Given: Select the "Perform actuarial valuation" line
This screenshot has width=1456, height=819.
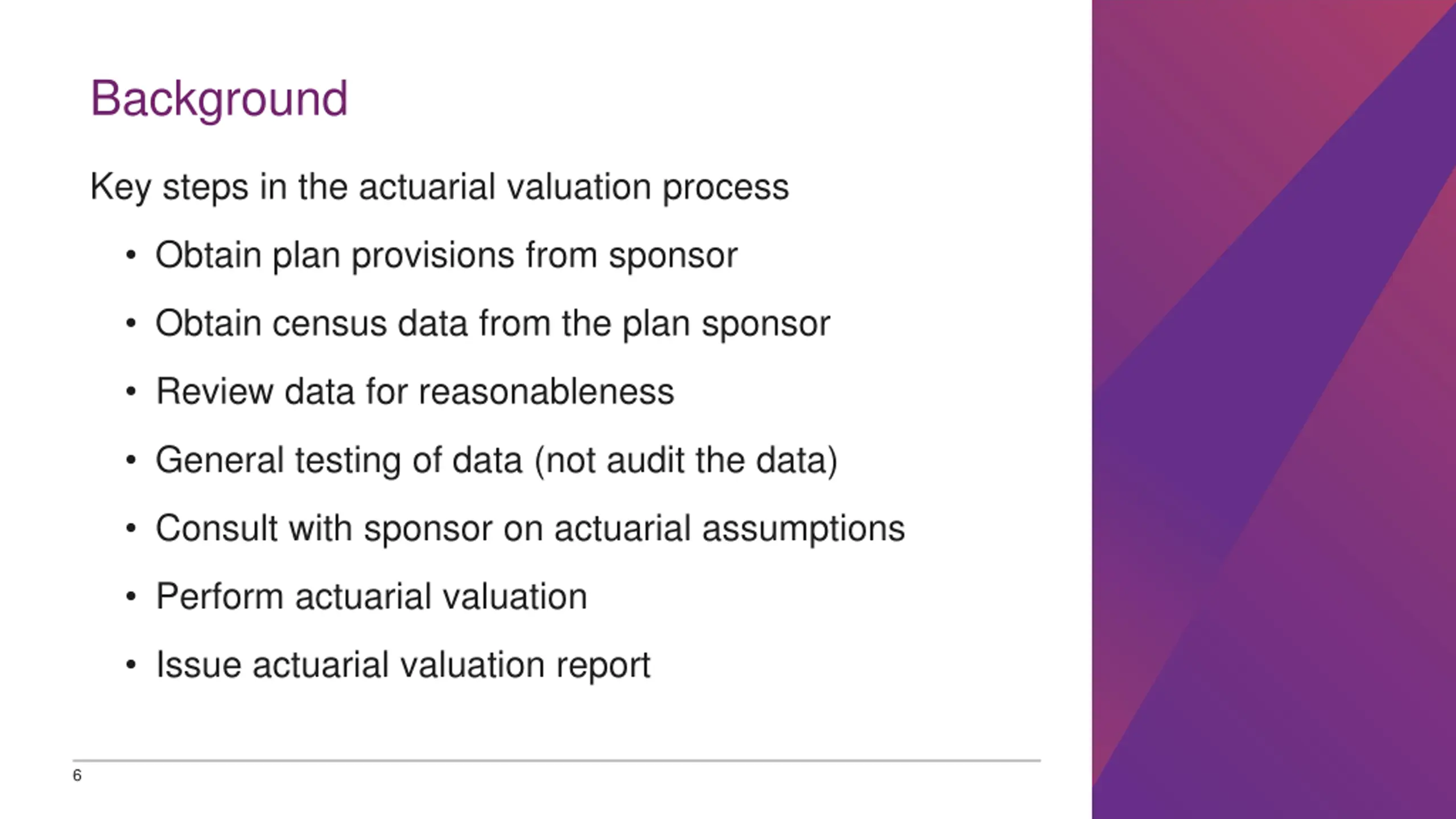Looking at the screenshot, I should point(371,596).
